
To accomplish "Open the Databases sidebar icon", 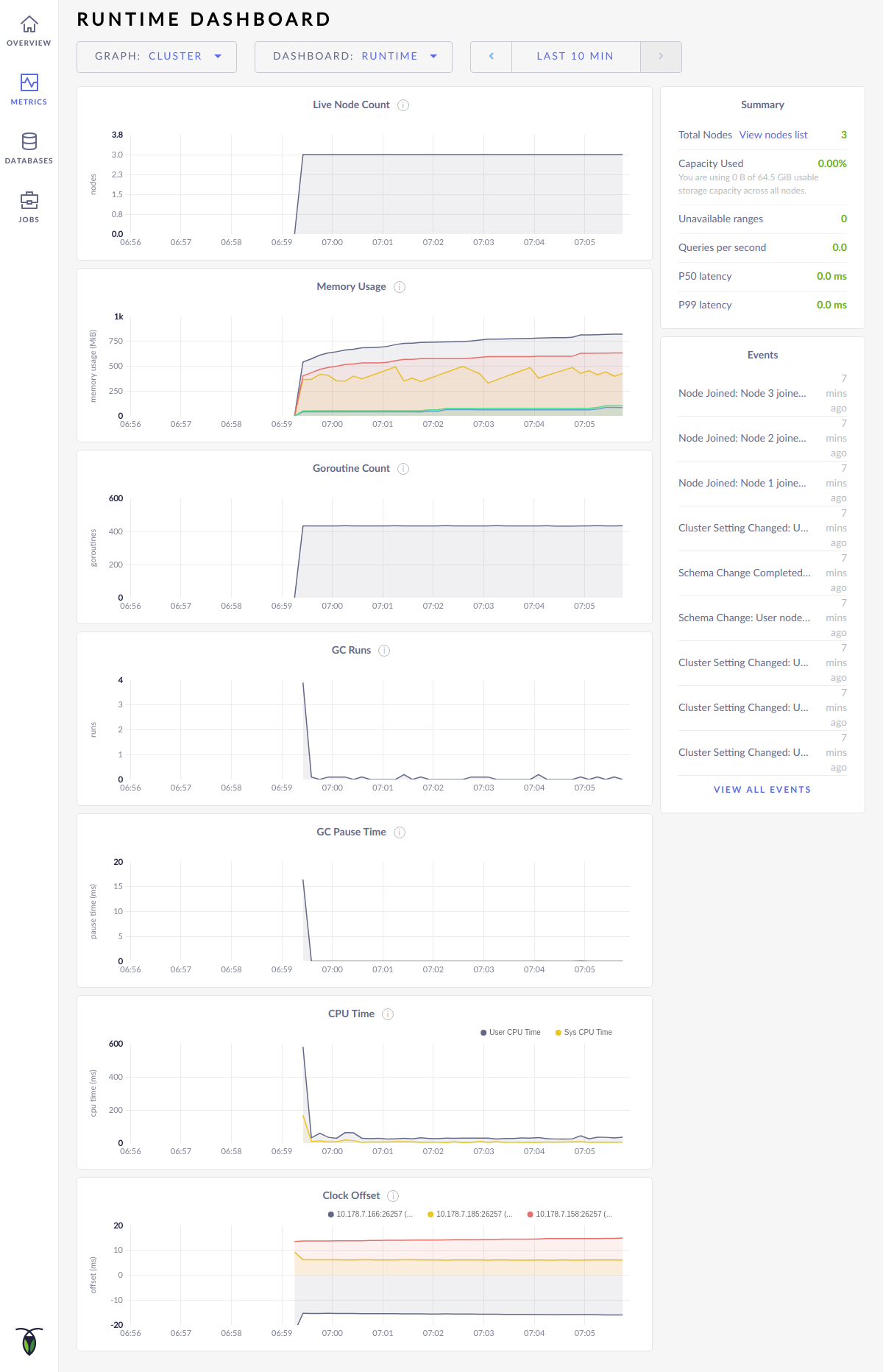I will pos(29,142).
